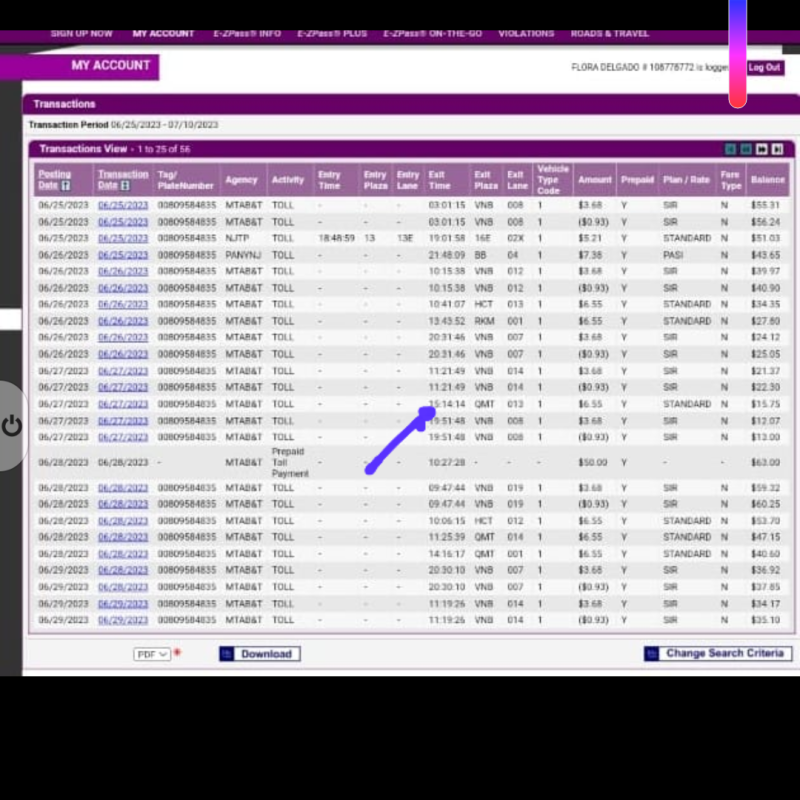Click Change Search Criteria button
Image resolution: width=800 pixels, height=800 pixels.
pyautogui.click(x=718, y=654)
